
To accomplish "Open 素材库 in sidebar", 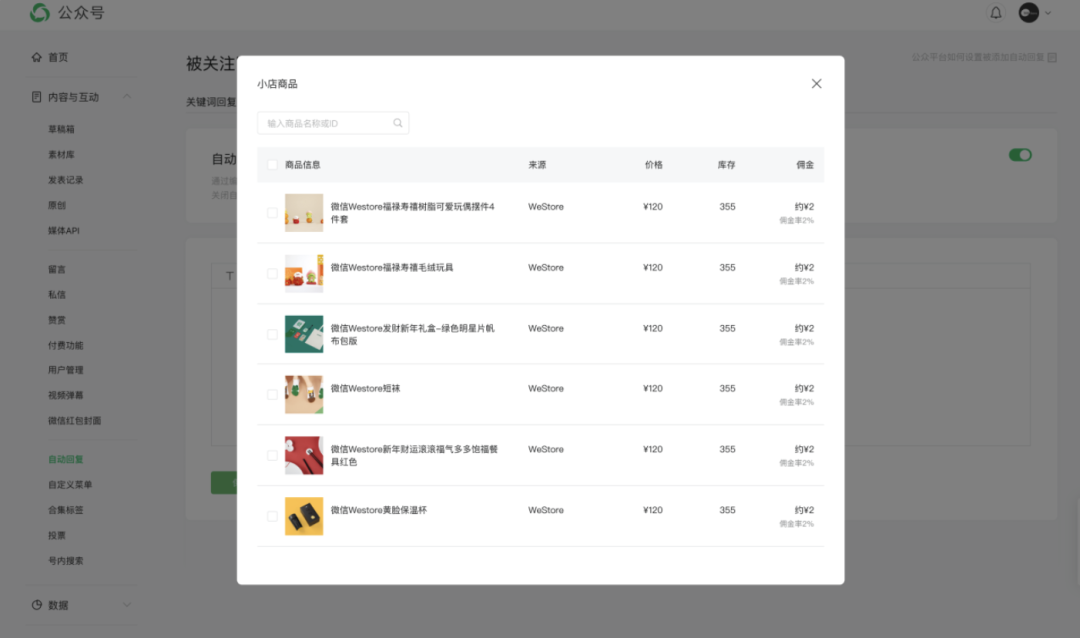I will click(x=61, y=154).
